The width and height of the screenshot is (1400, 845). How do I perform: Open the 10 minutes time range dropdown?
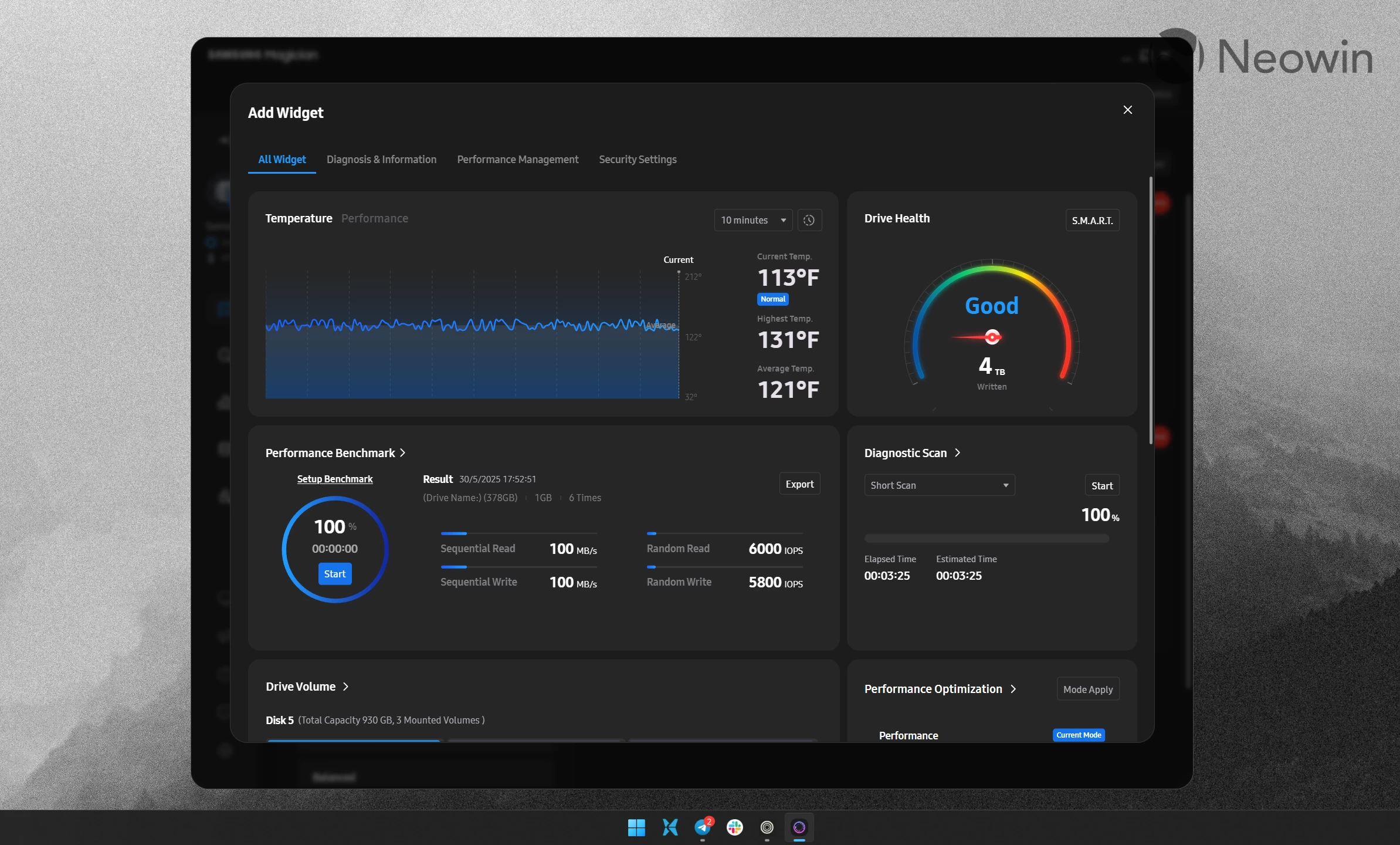point(753,220)
